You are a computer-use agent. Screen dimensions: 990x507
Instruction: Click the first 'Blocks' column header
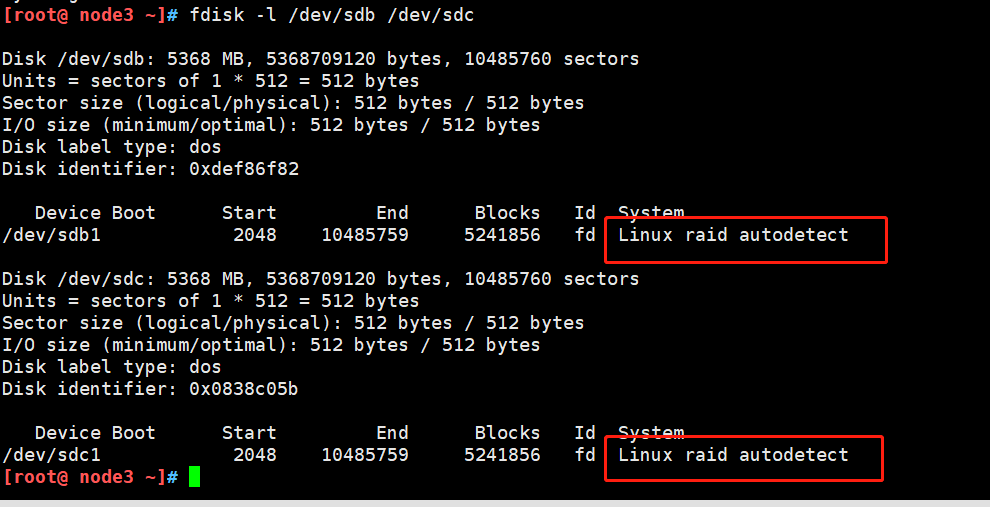507,213
